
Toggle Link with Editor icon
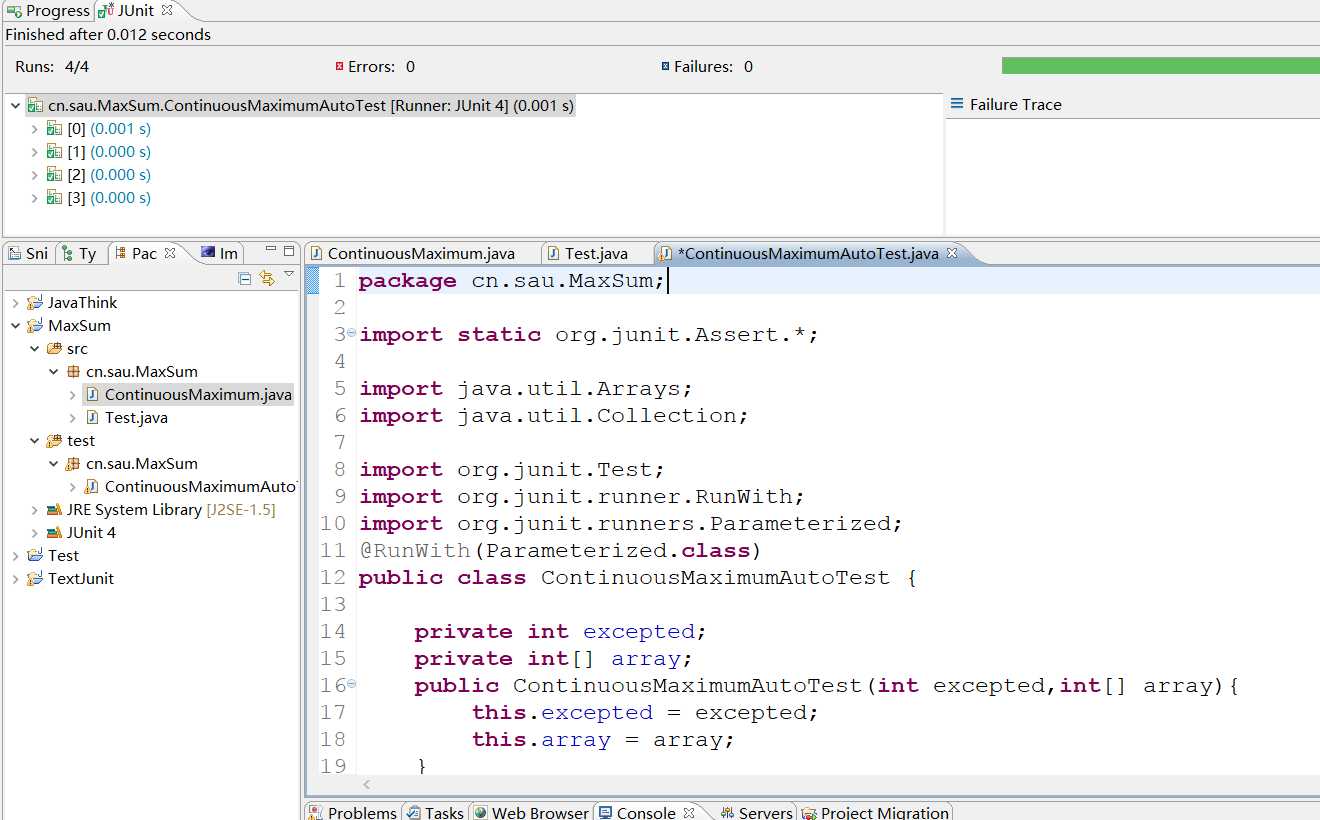266,278
